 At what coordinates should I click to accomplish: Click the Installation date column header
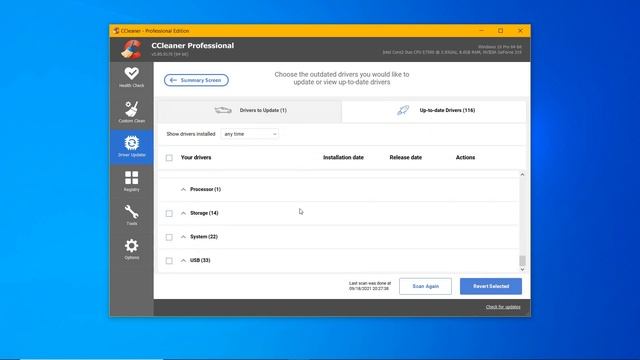coord(343,158)
